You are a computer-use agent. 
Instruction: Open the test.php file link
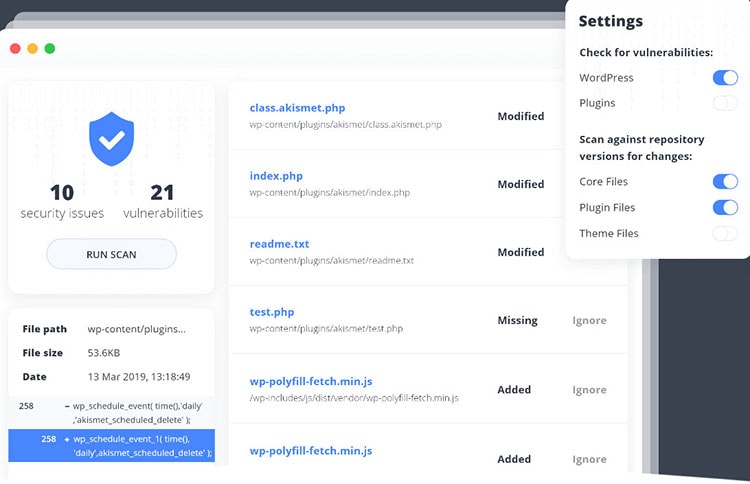[272, 312]
